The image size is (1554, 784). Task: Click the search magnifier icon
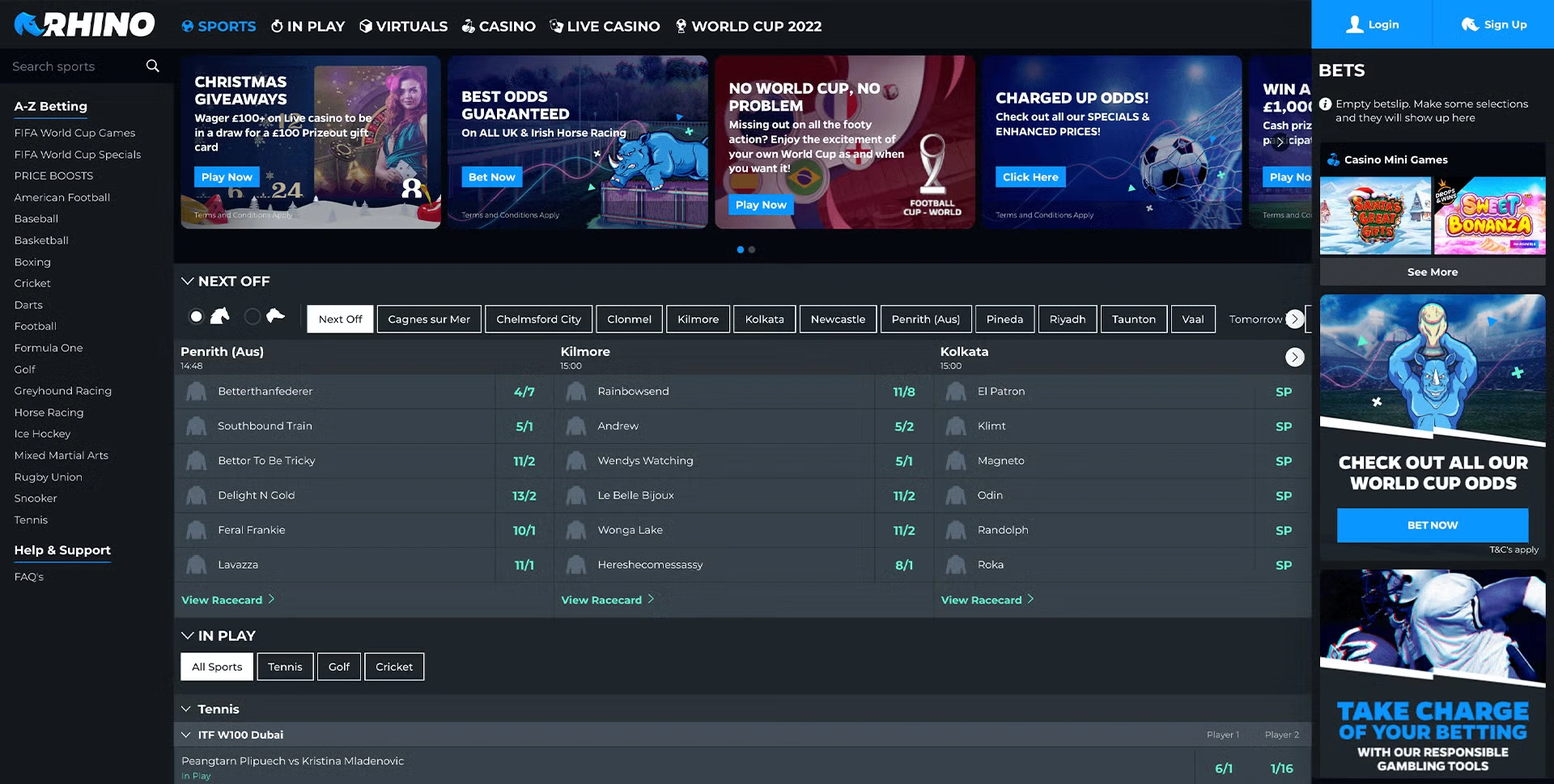tap(152, 66)
